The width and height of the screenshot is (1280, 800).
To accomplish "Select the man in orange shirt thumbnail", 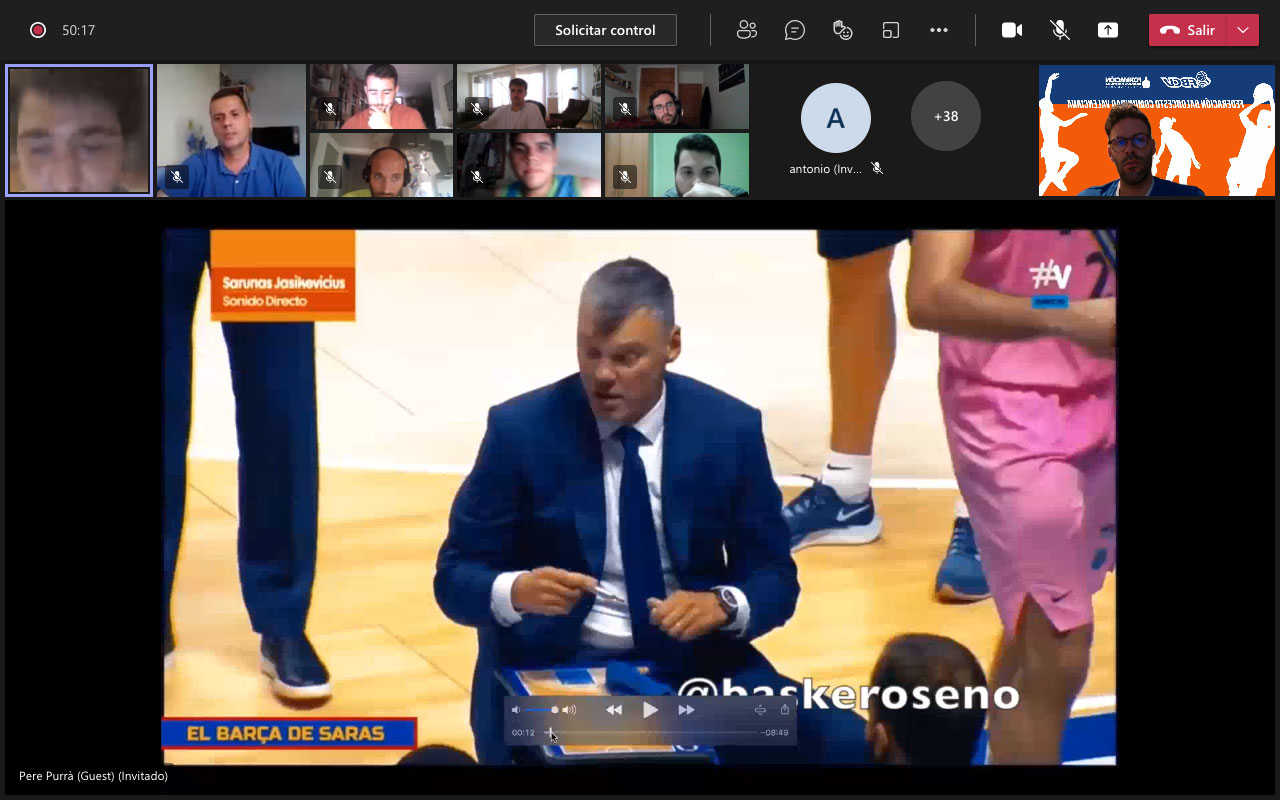I will [381, 96].
